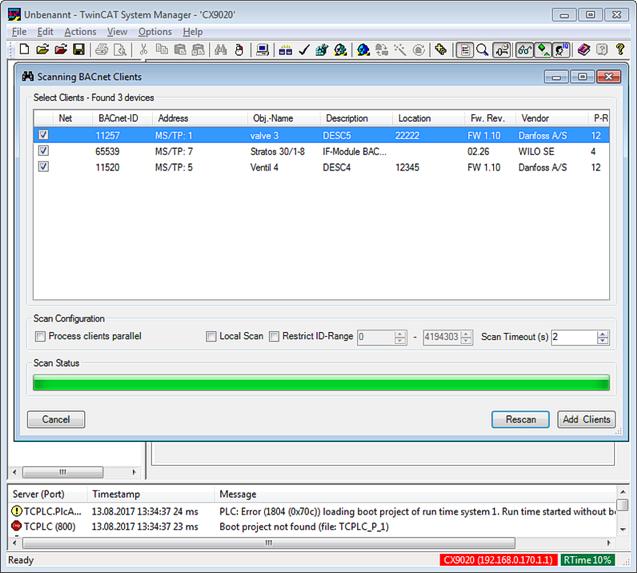Click the Scan Devices magic wand icon

click(x=400, y=50)
